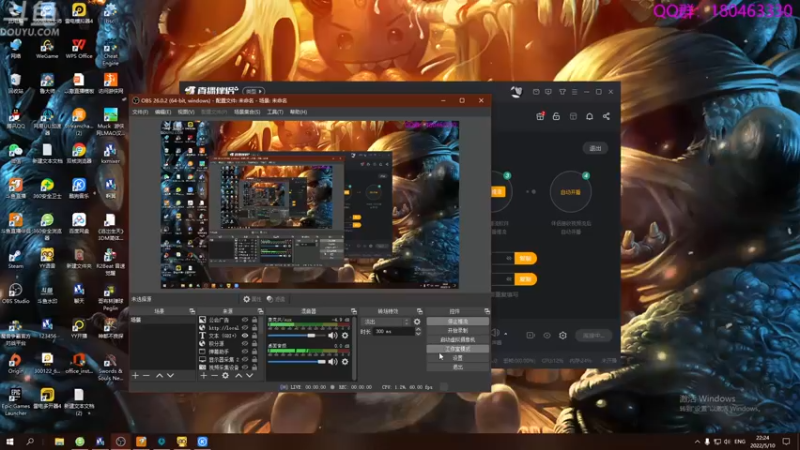Open microphone channel gear settings

[345, 336]
